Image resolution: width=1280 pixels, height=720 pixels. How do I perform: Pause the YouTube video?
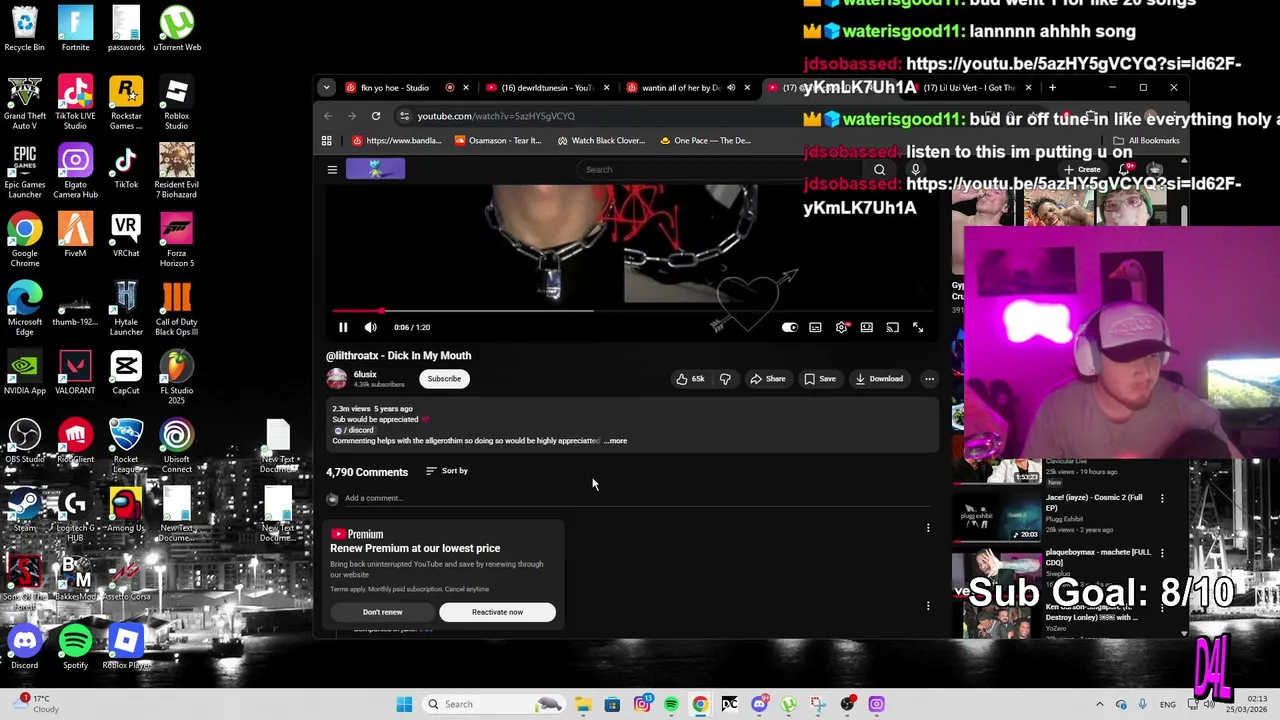click(343, 327)
